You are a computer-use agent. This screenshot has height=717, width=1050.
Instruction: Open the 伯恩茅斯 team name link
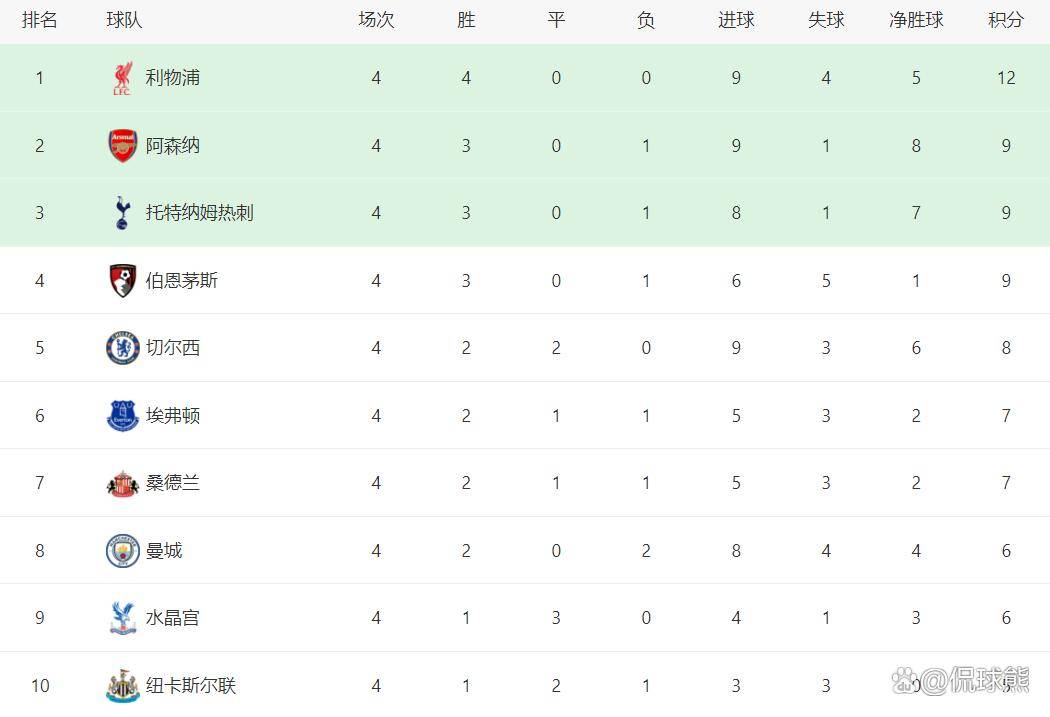(181, 281)
